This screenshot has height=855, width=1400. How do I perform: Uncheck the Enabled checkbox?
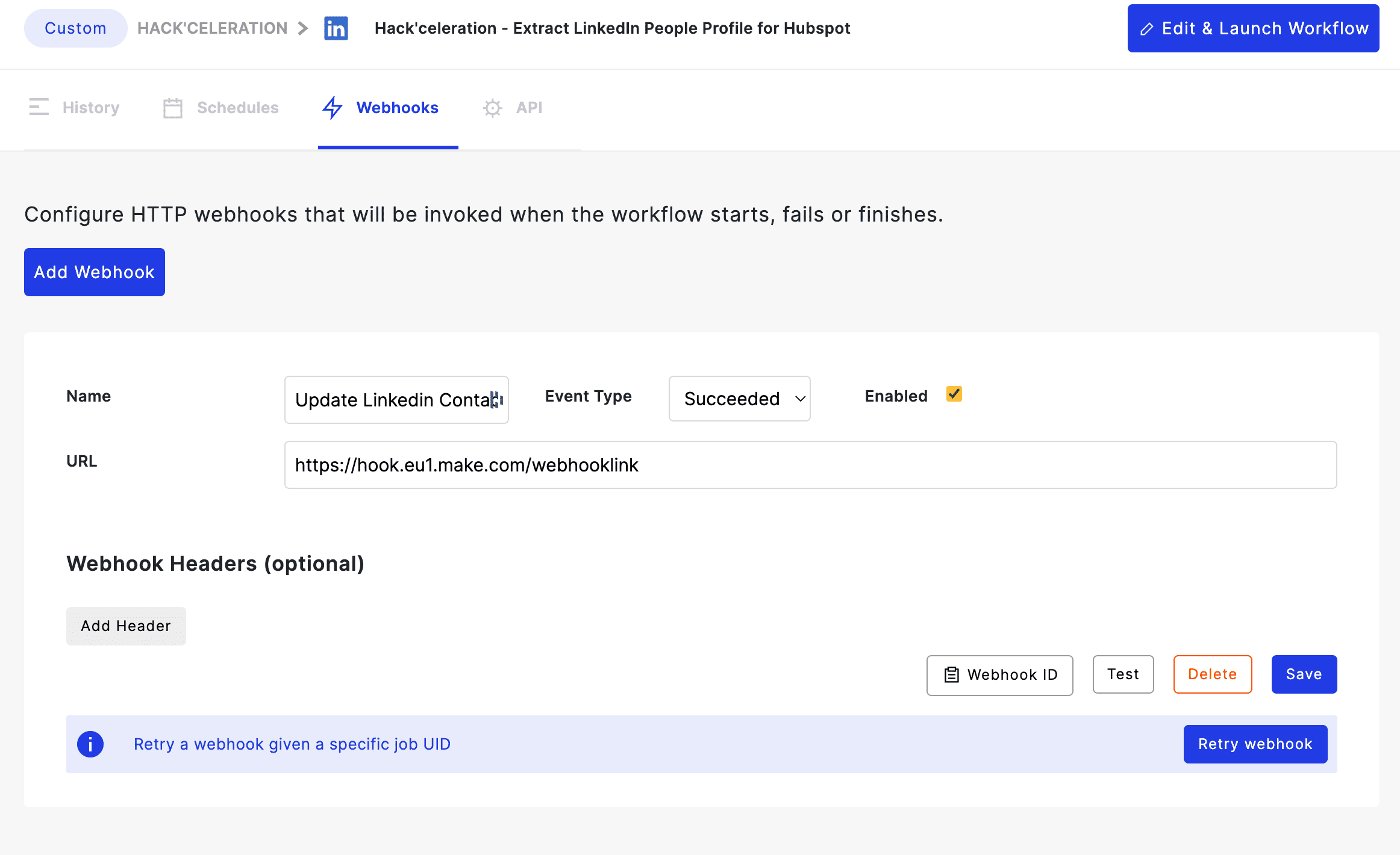click(954, 394)
